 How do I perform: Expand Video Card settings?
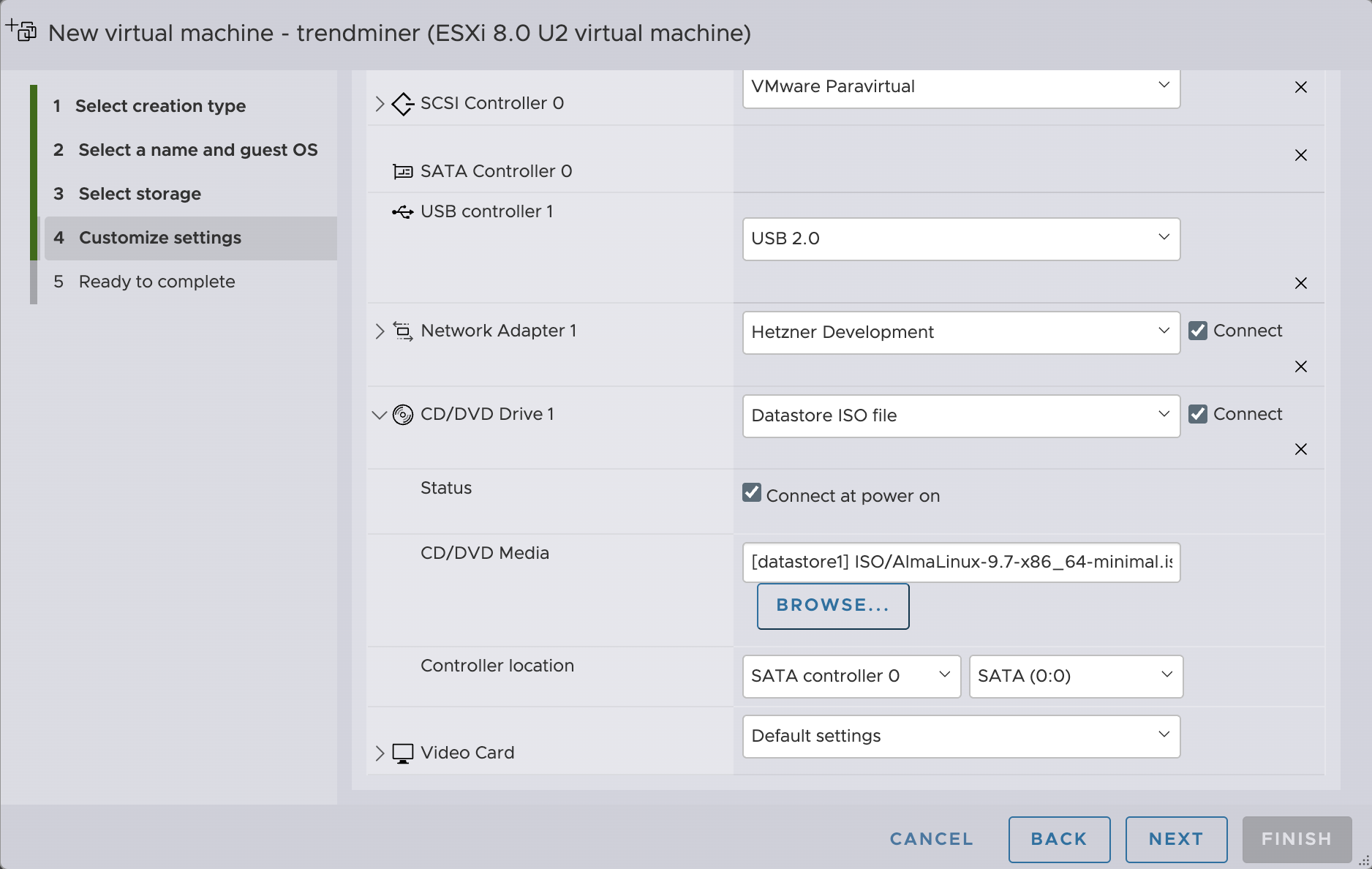click(x=380, y=753)
